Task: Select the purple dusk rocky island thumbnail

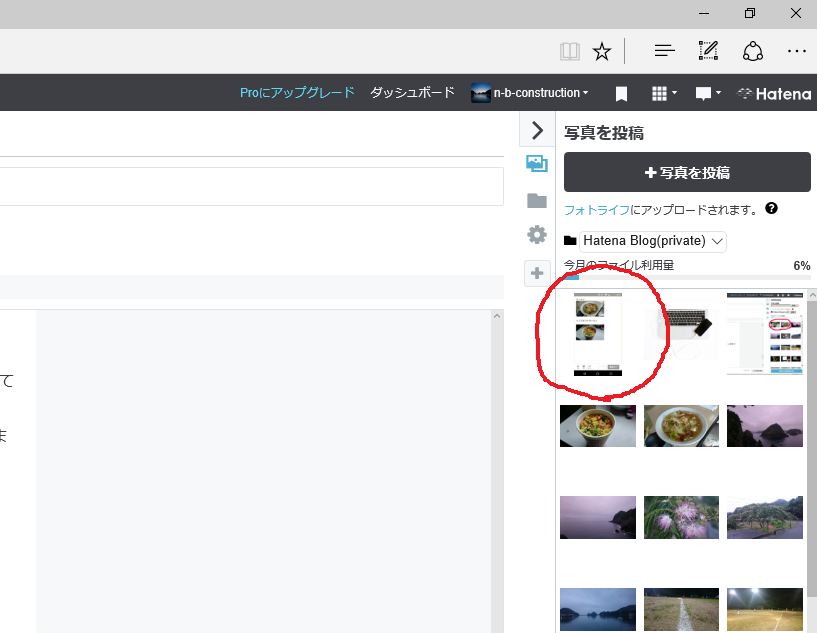Action: click(765, 426)
